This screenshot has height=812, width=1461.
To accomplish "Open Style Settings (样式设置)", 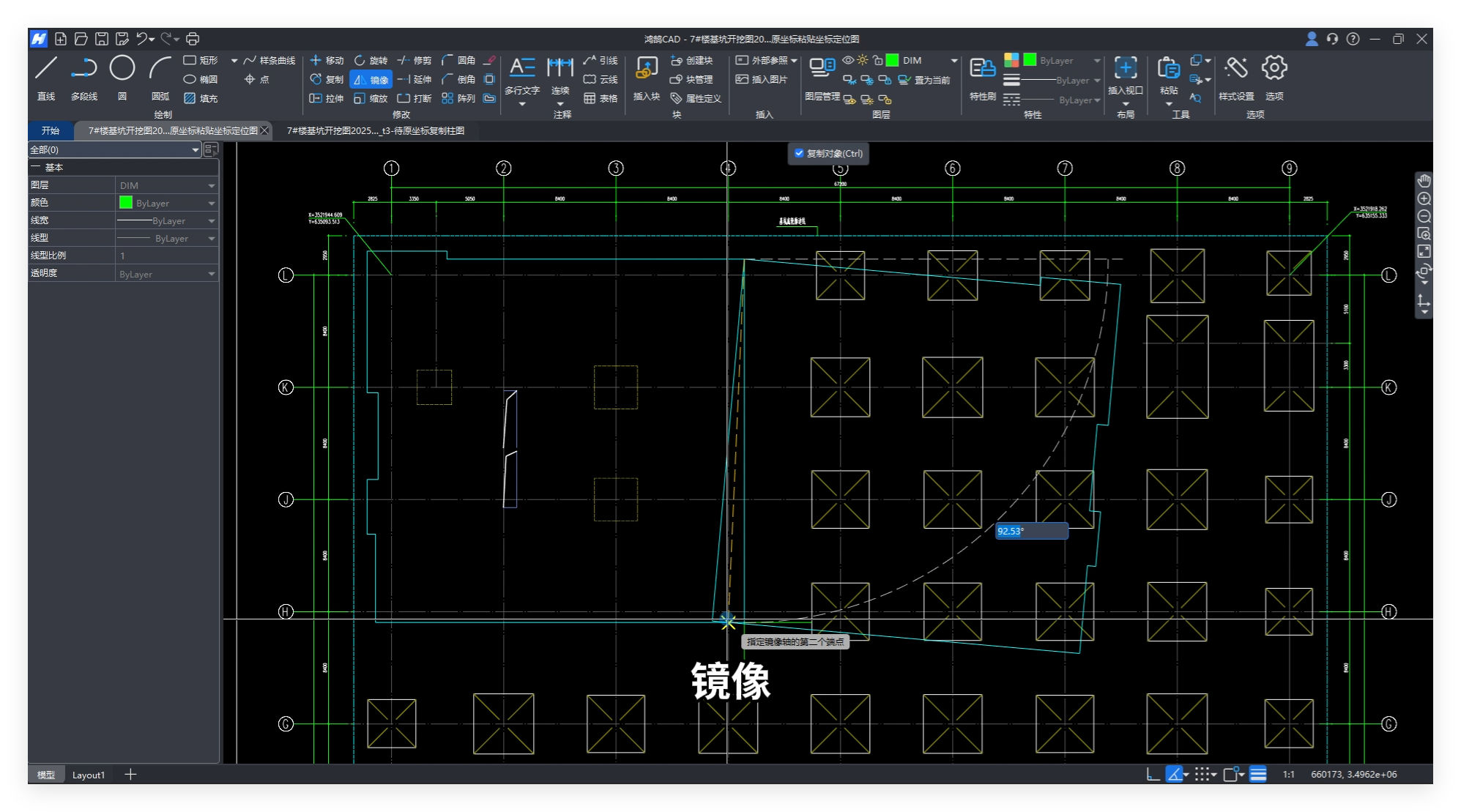I will pos(1235,69).
